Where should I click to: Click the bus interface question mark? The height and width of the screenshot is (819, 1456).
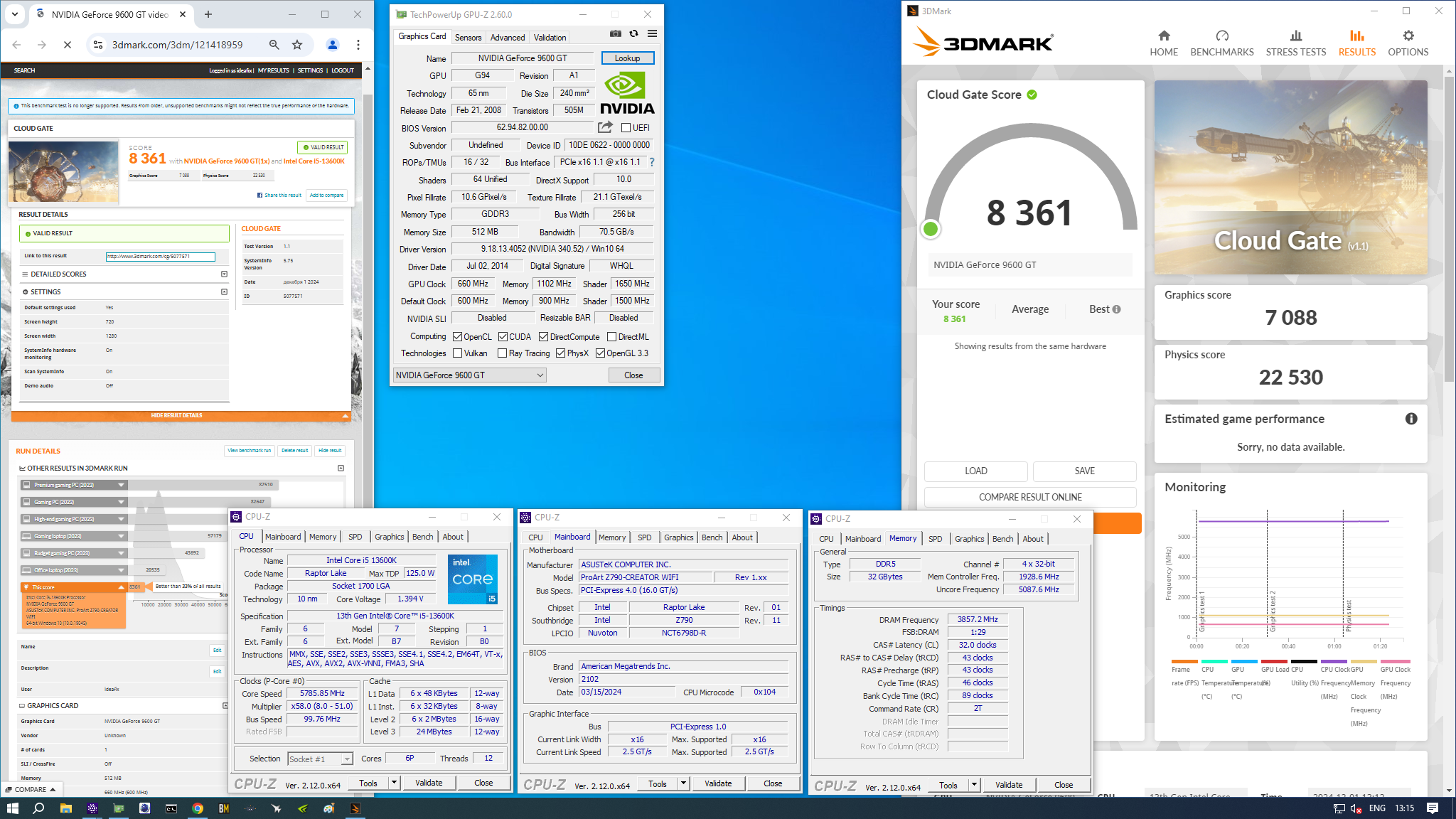coord(651,162)
